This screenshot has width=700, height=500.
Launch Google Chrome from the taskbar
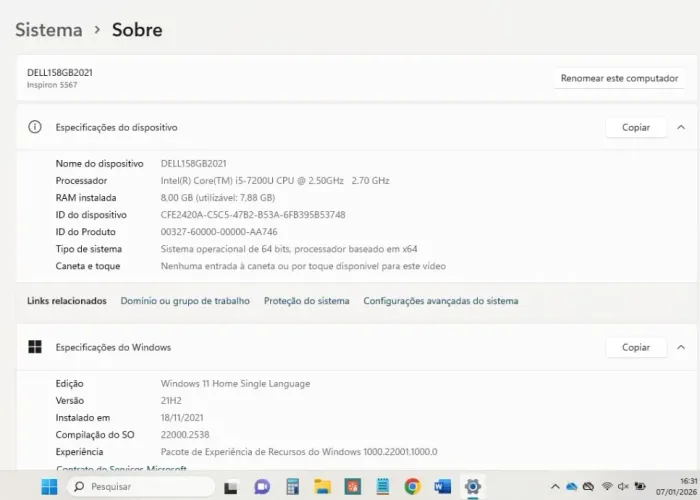coord(412,487)
